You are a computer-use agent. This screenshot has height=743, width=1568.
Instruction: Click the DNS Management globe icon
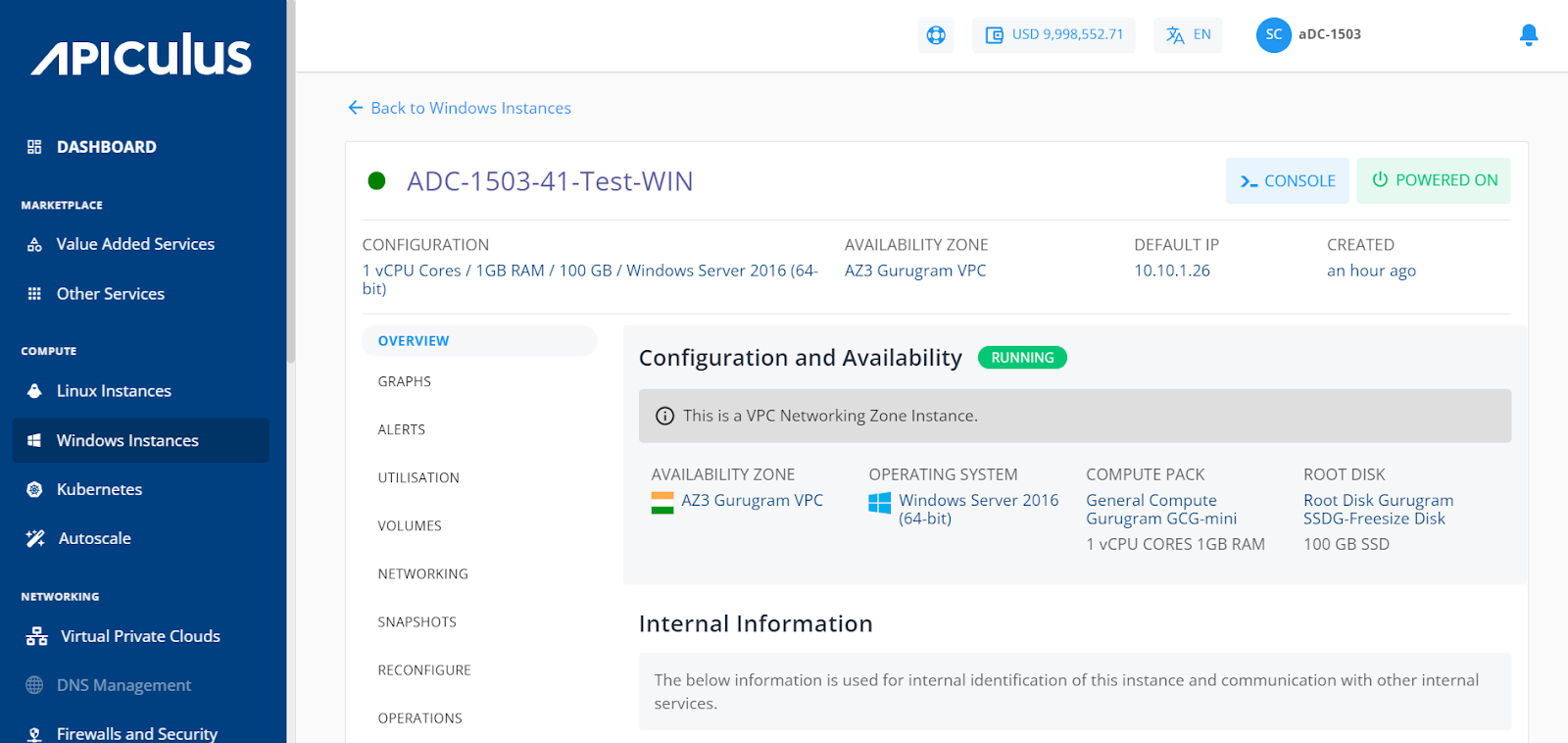click(x=34, y=685)
